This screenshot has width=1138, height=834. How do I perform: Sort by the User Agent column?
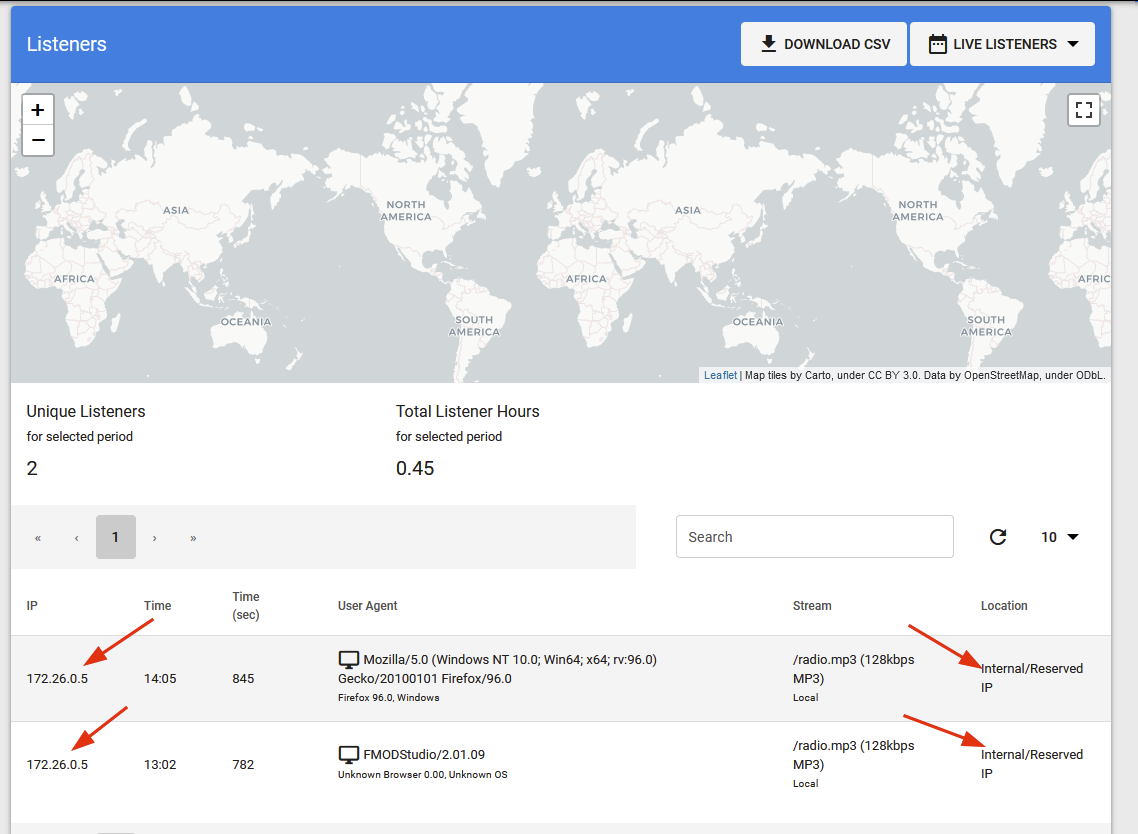(x=368, y=605)
